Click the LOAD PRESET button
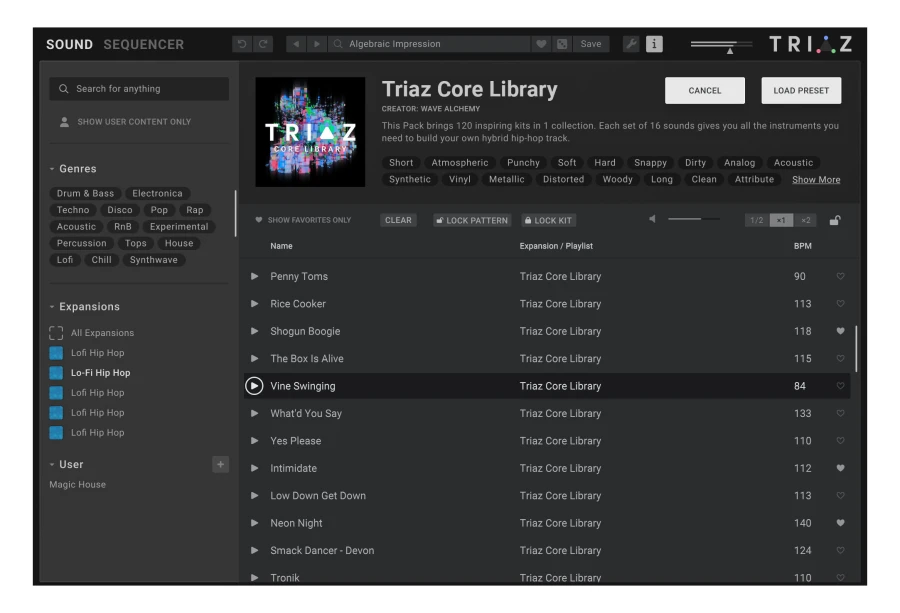The width and height of the screenshot is (900, 613). click(x=801, y=91)
